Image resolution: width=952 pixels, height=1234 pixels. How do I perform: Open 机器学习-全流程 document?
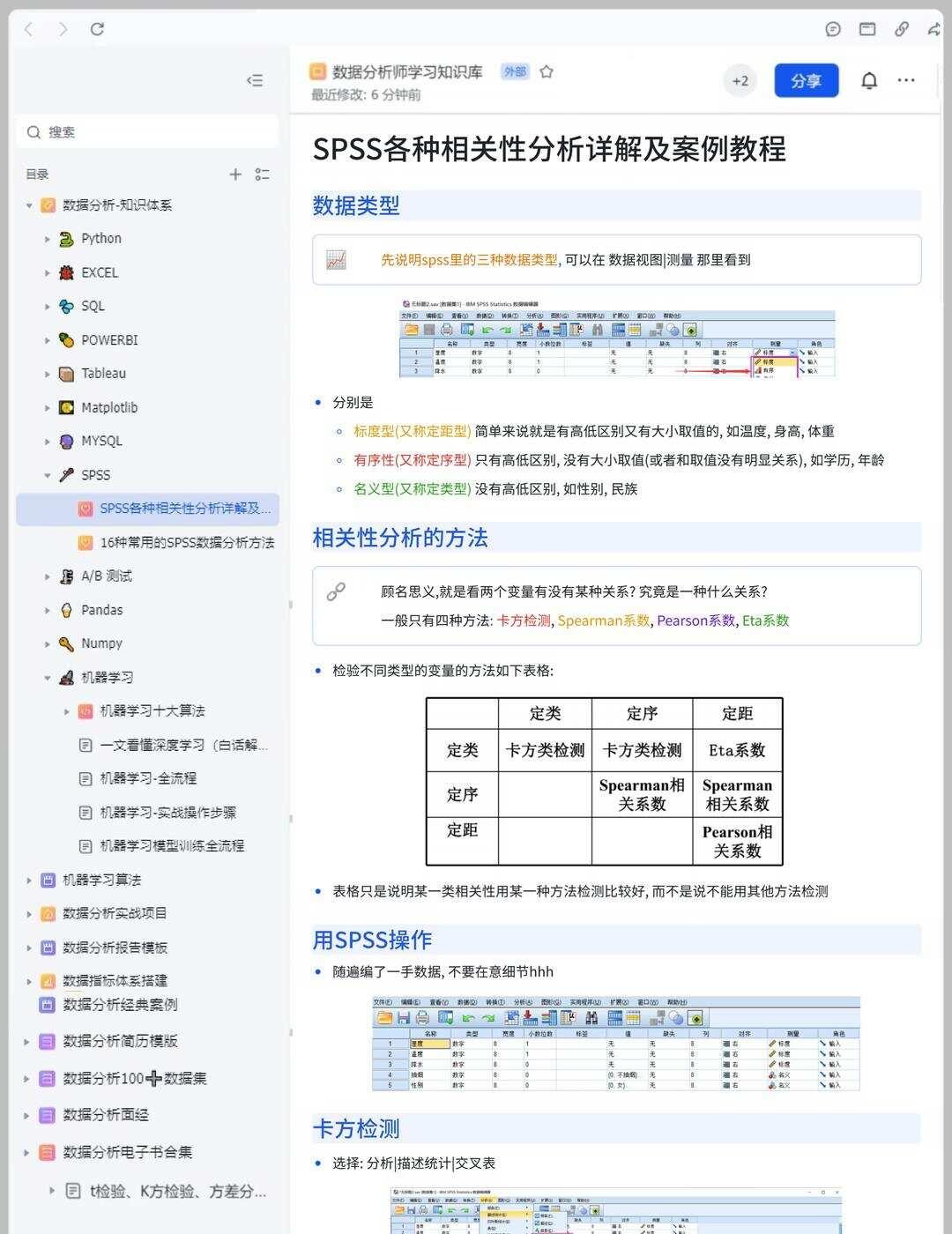coord(148,778)
